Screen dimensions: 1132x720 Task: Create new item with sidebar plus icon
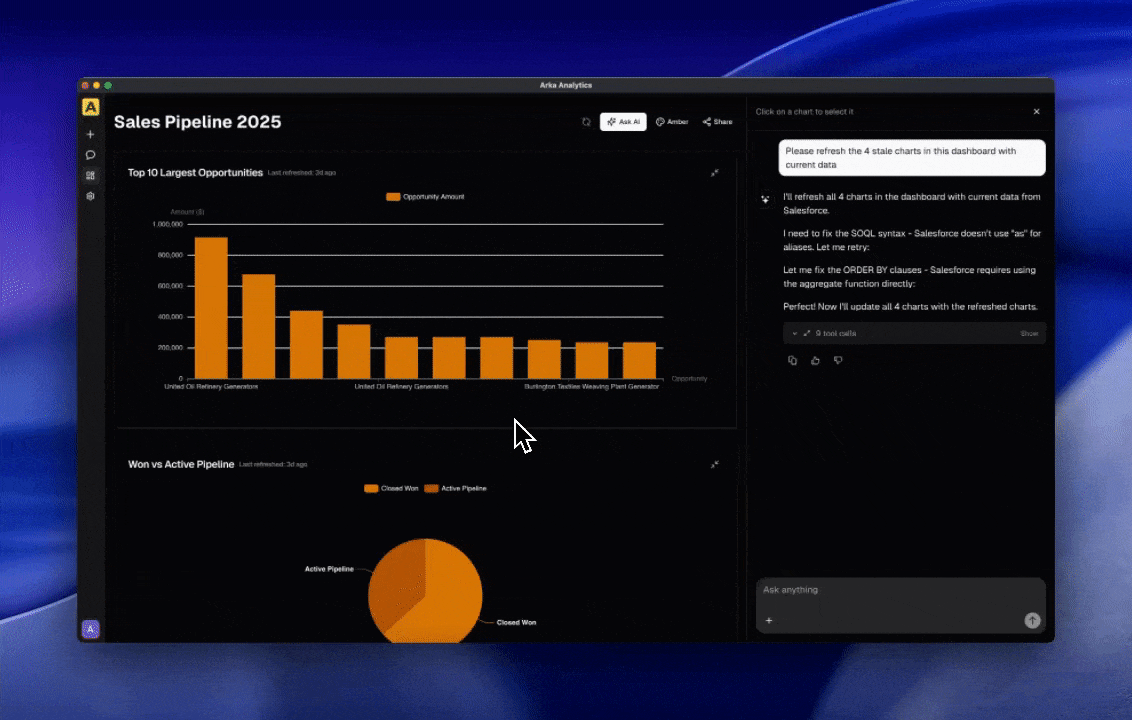(90, 134)
